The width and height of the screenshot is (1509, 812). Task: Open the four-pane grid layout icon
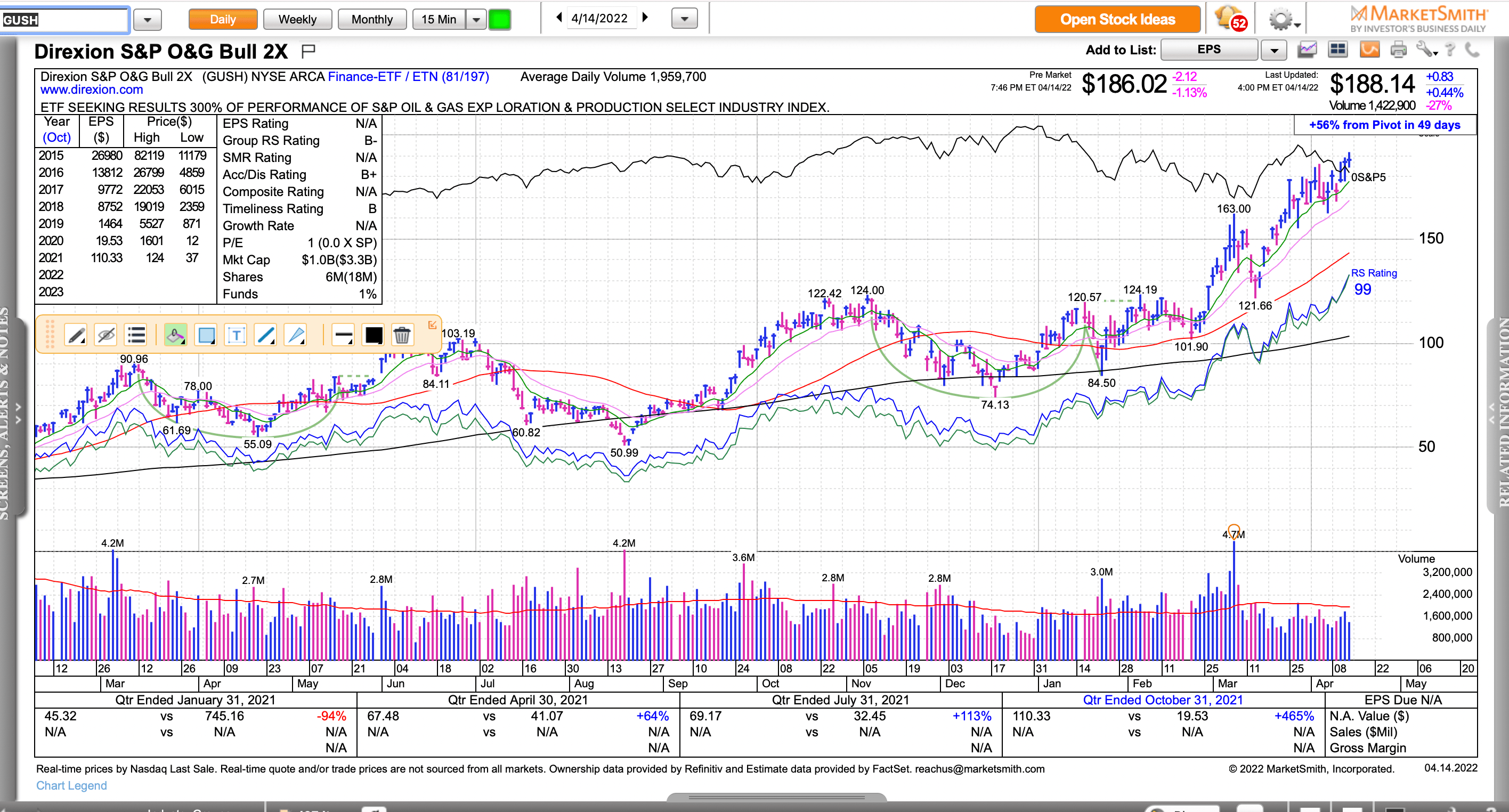click(1338, 50)
